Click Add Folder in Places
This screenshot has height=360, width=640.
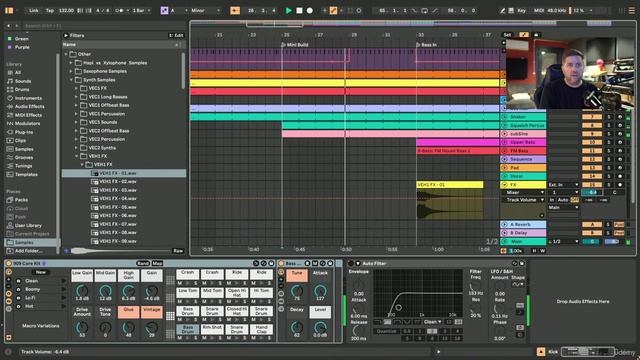(x=28, y=251)
